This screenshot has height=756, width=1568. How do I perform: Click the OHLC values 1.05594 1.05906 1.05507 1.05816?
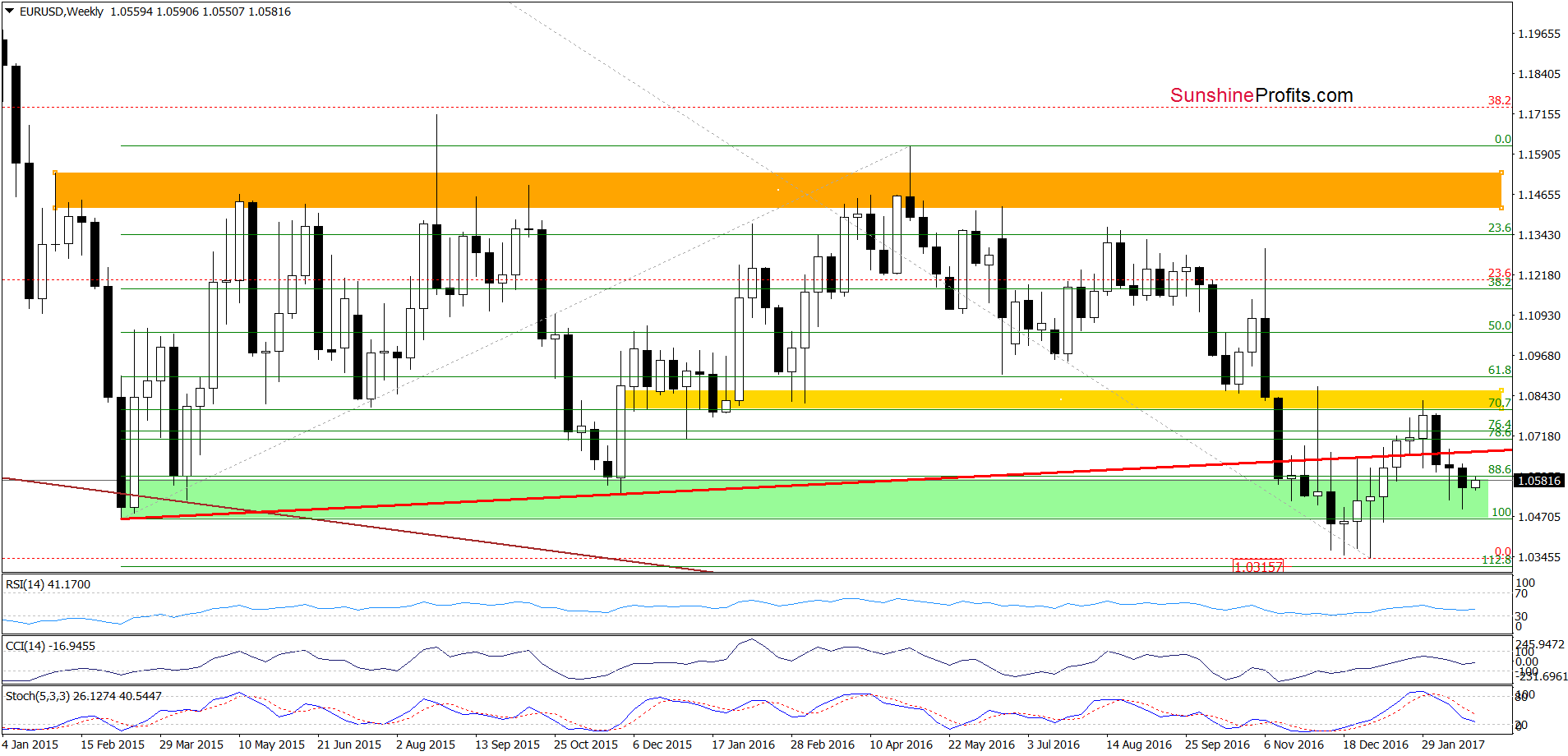tap(201, 12)
